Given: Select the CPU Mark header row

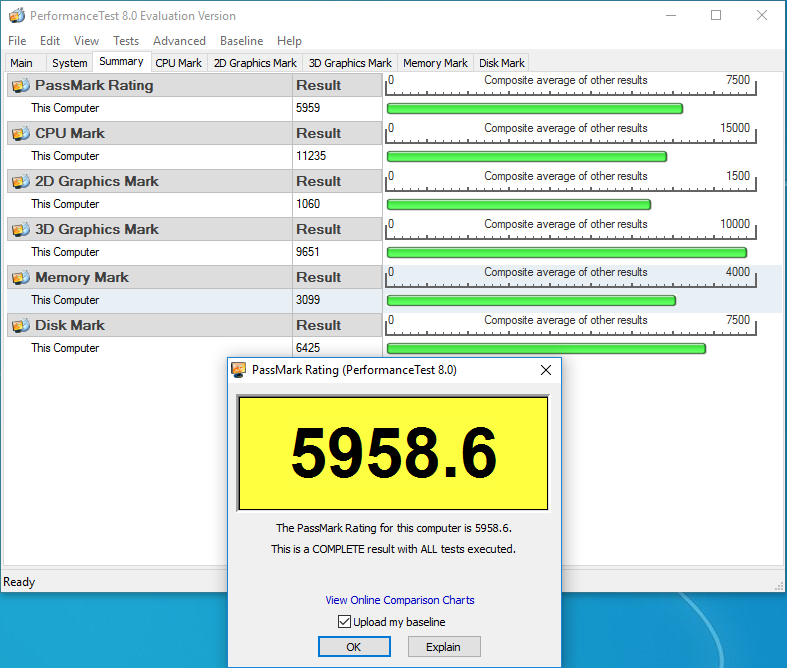Looking at the screenshot, I should pos(194,133).
